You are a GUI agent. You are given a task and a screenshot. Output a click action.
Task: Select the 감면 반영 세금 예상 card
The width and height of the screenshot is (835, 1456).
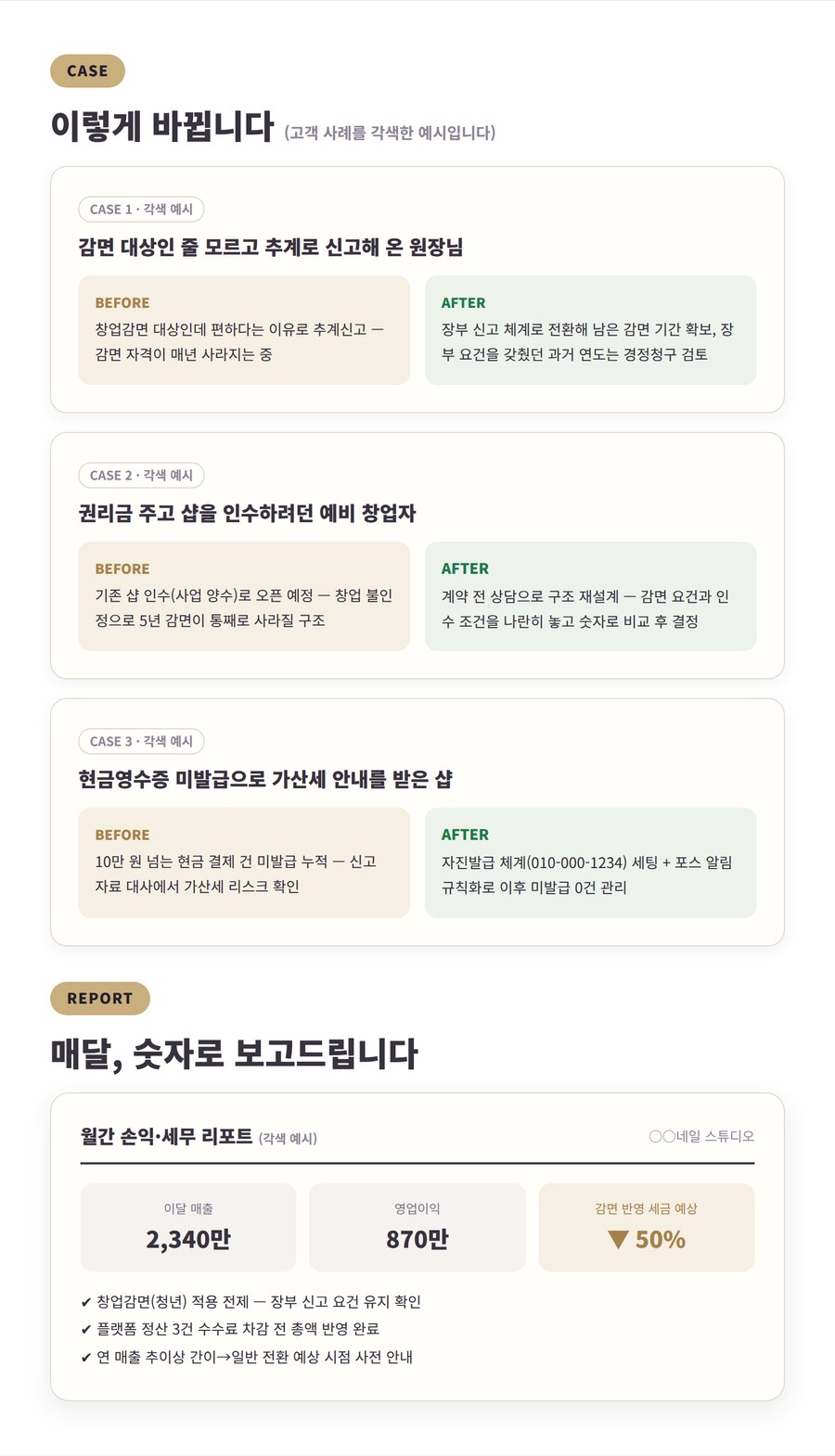pos(647,1228)
